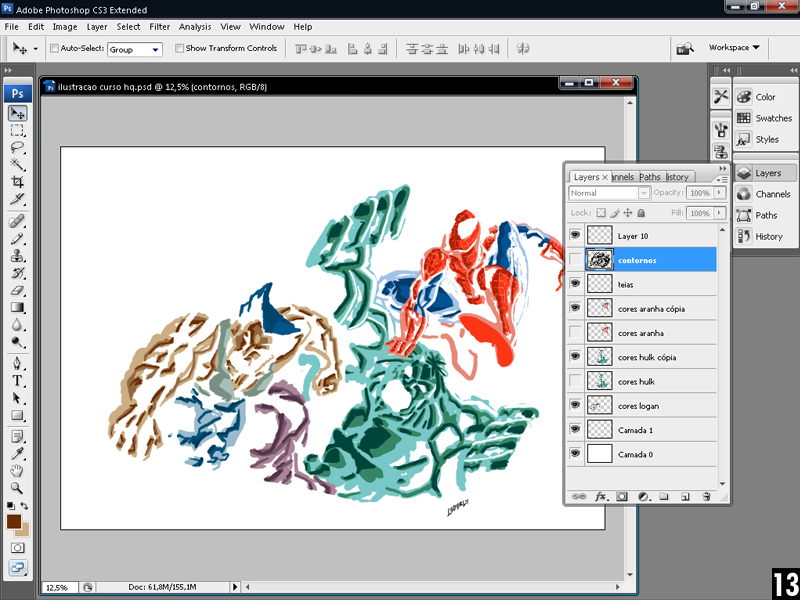Hide the teias layer

click(x=575, y=284)
